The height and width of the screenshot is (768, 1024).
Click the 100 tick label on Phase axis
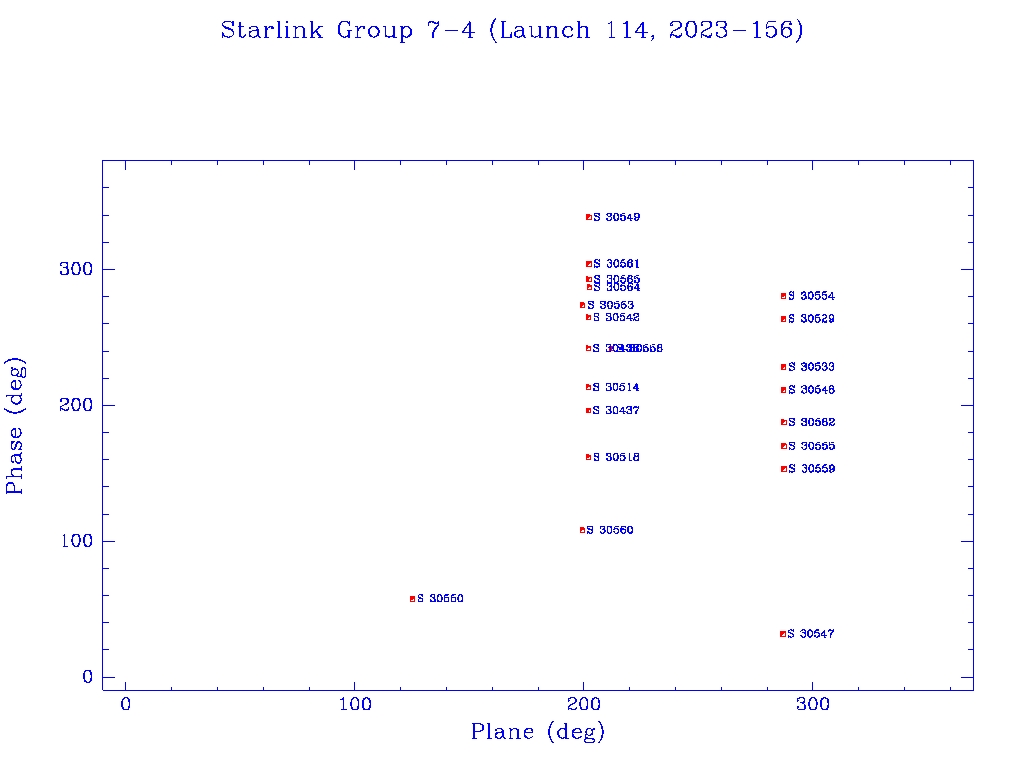(77, 541)
